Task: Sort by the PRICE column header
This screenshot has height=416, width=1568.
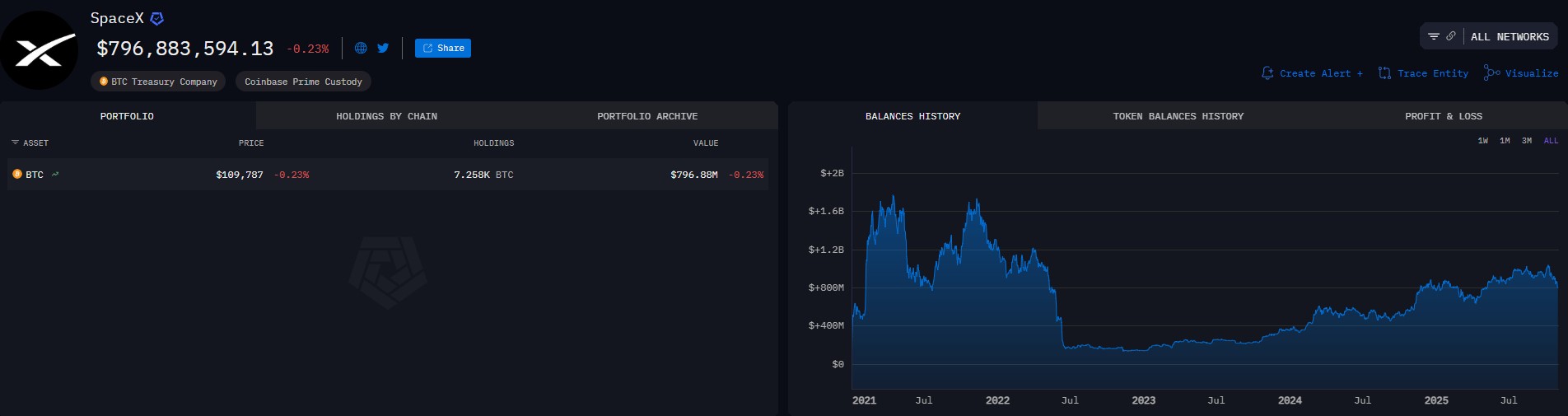Action: pos(251,143)
